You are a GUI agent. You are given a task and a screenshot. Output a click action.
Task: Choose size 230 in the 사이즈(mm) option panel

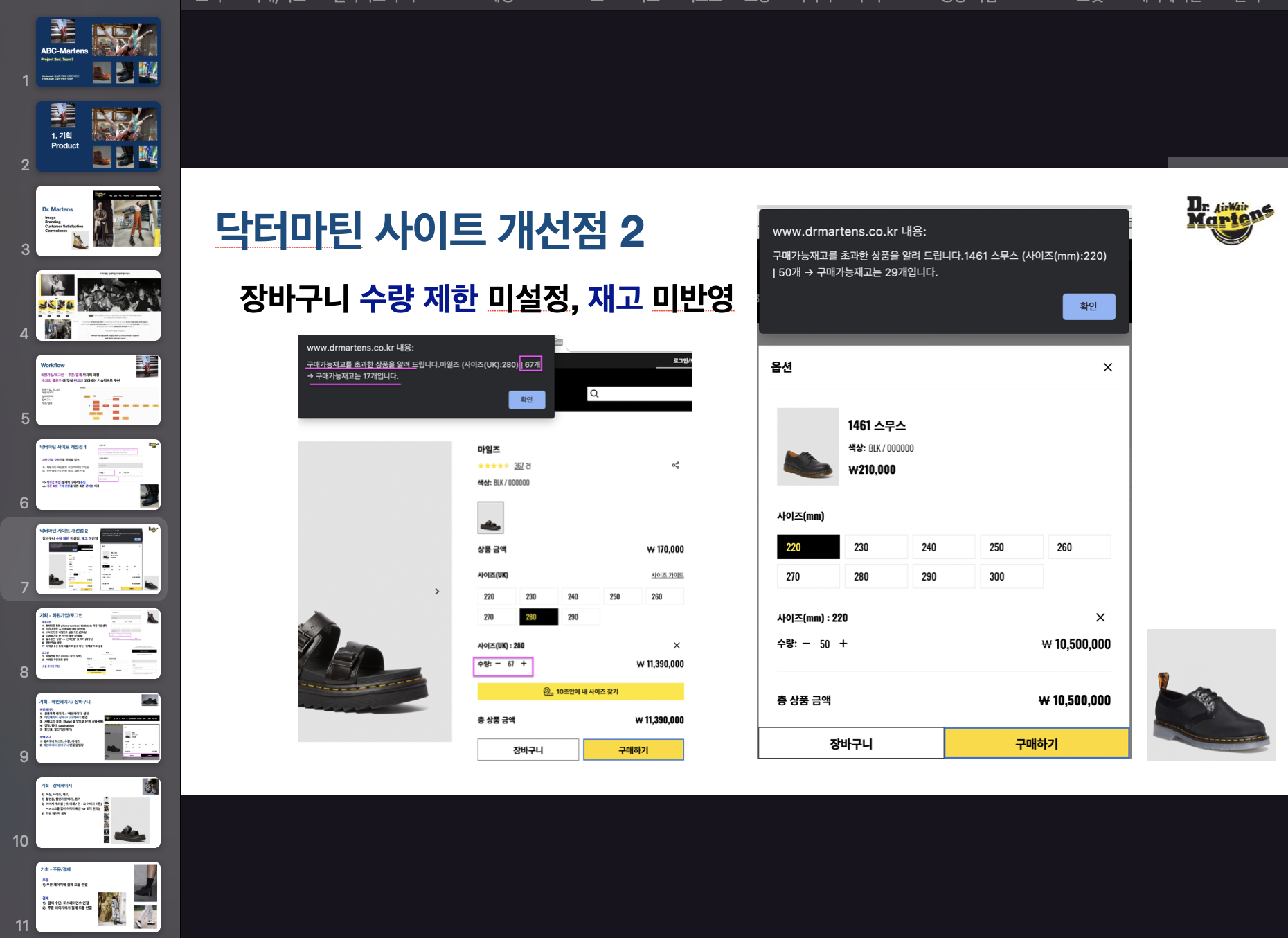click(x=876, y=547)
